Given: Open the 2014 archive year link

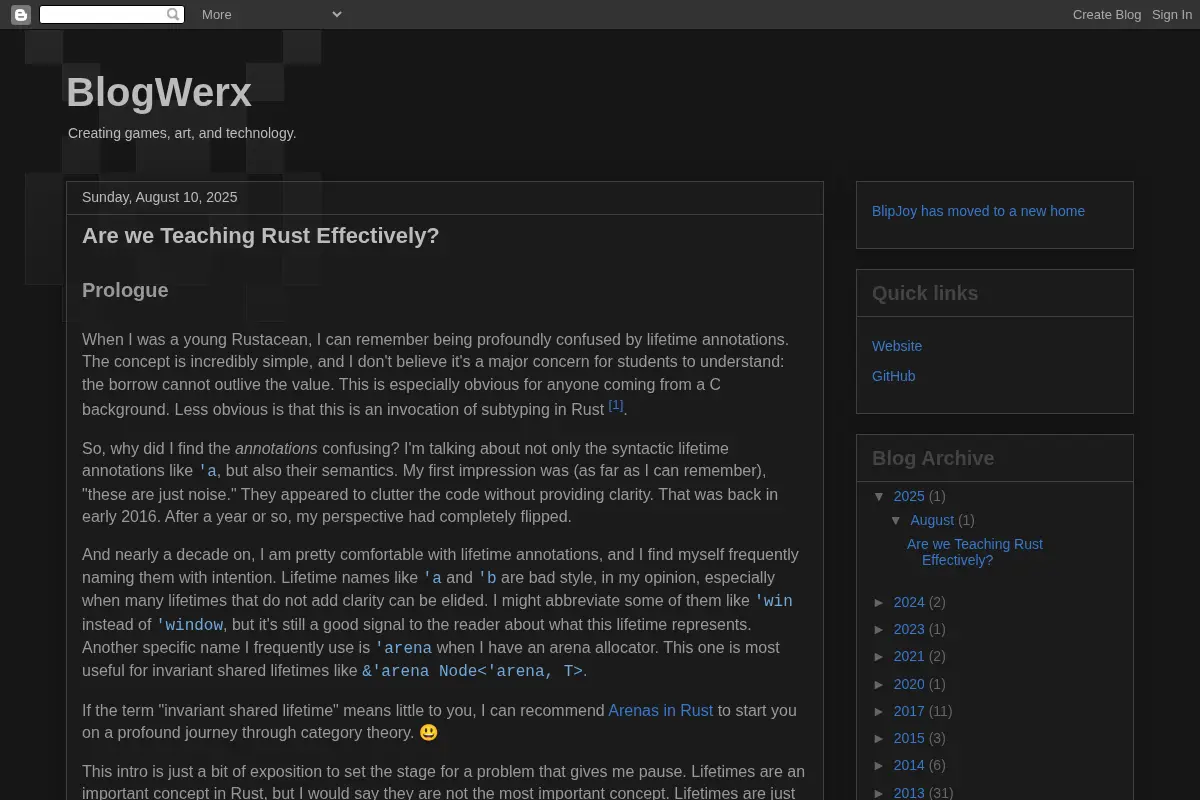Looking at the screenshot, I should [909, 765].
